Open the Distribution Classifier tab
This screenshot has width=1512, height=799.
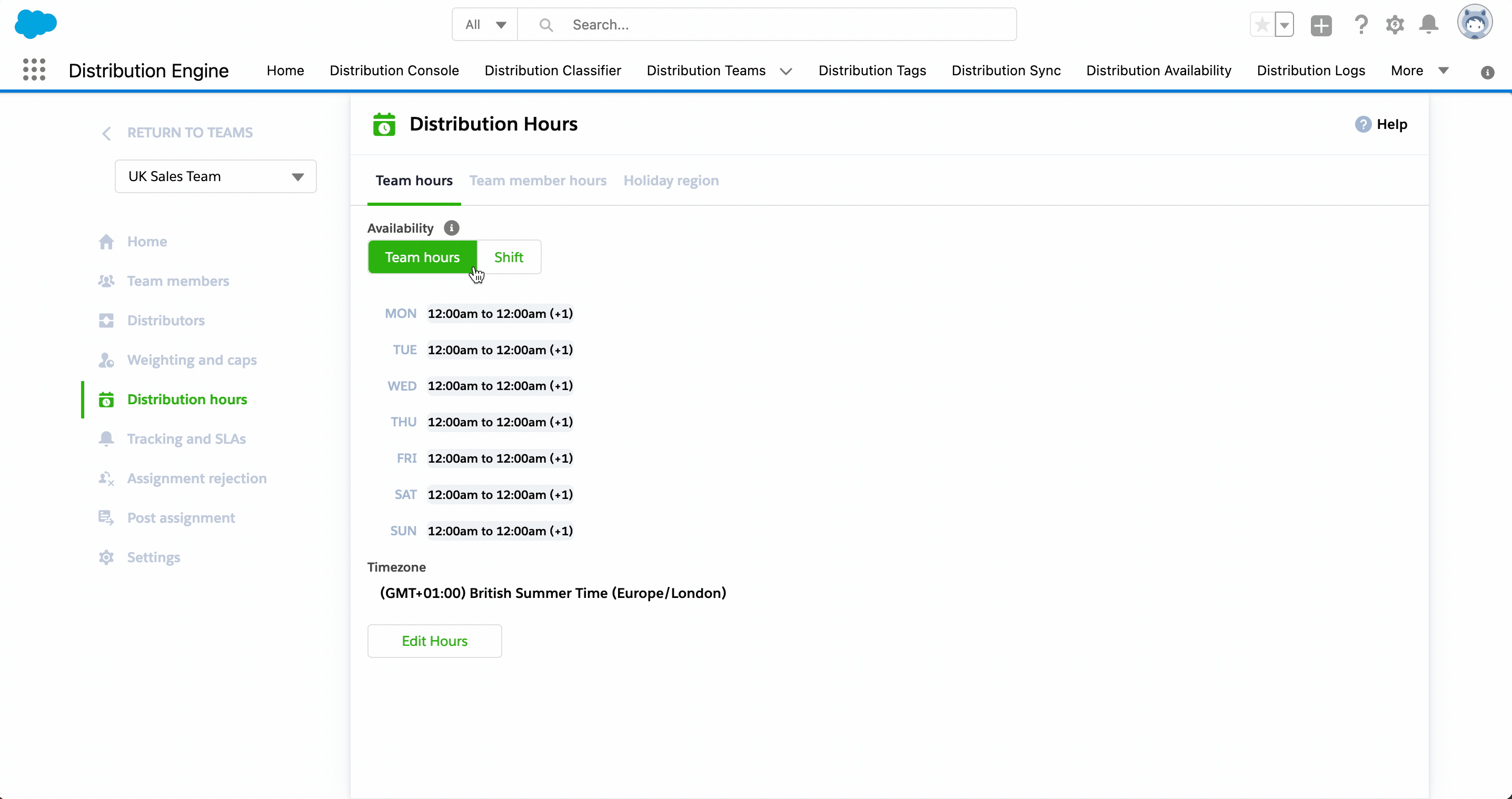click(552, 71)
